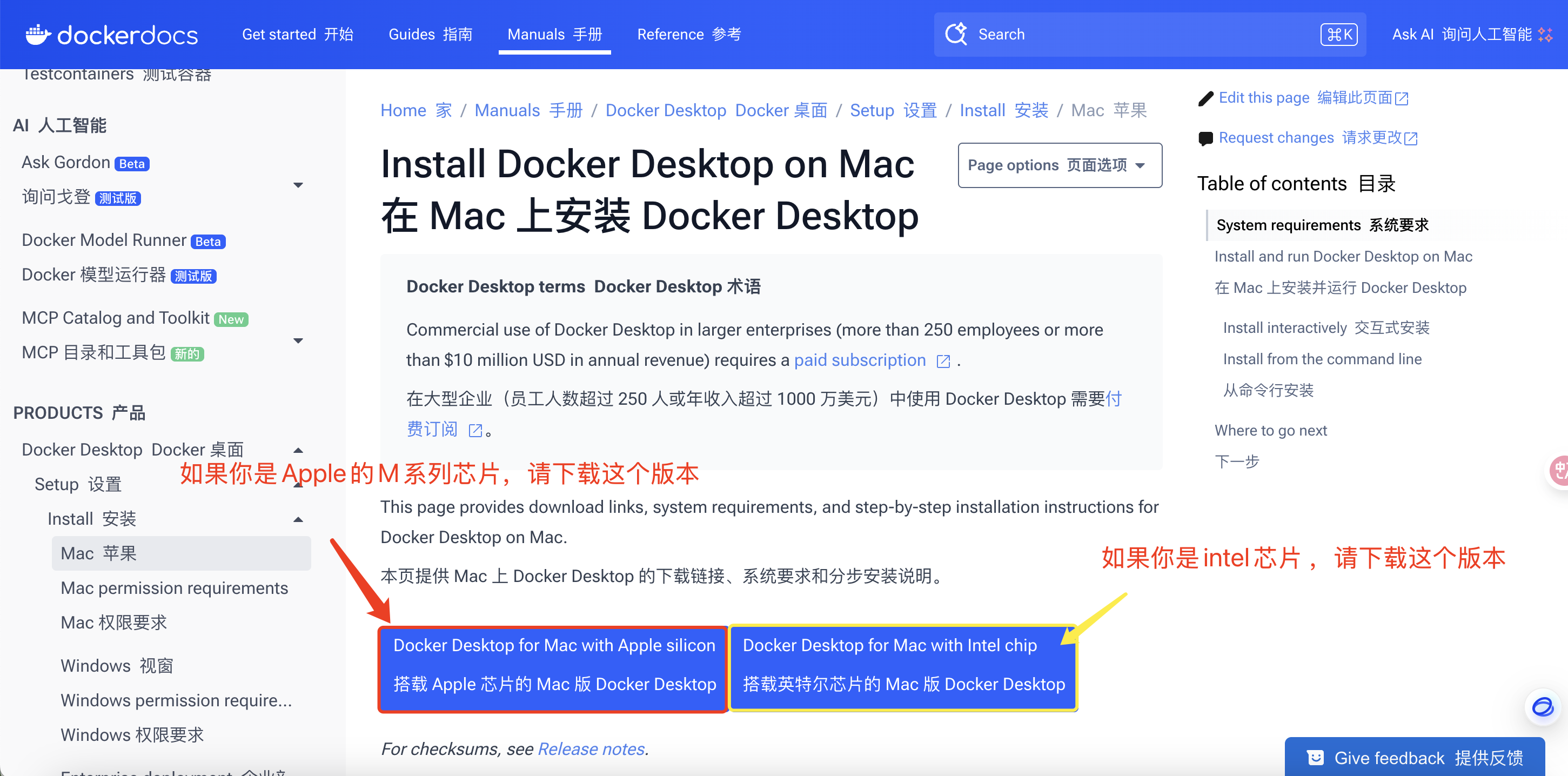Select Docker Desktop in sidebar

click(x=133, y=450)
